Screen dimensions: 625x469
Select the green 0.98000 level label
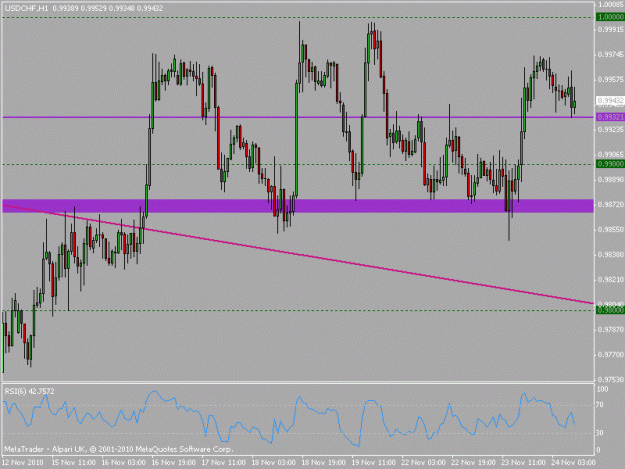click(x=610, y=310)
